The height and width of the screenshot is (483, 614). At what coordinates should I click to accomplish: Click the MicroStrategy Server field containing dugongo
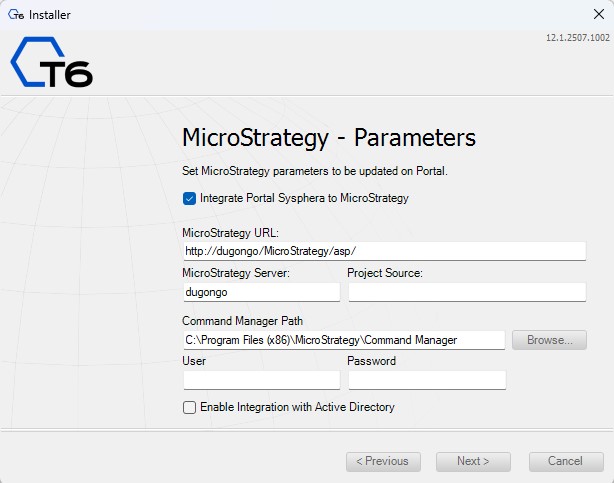click(x=262, y=292)
